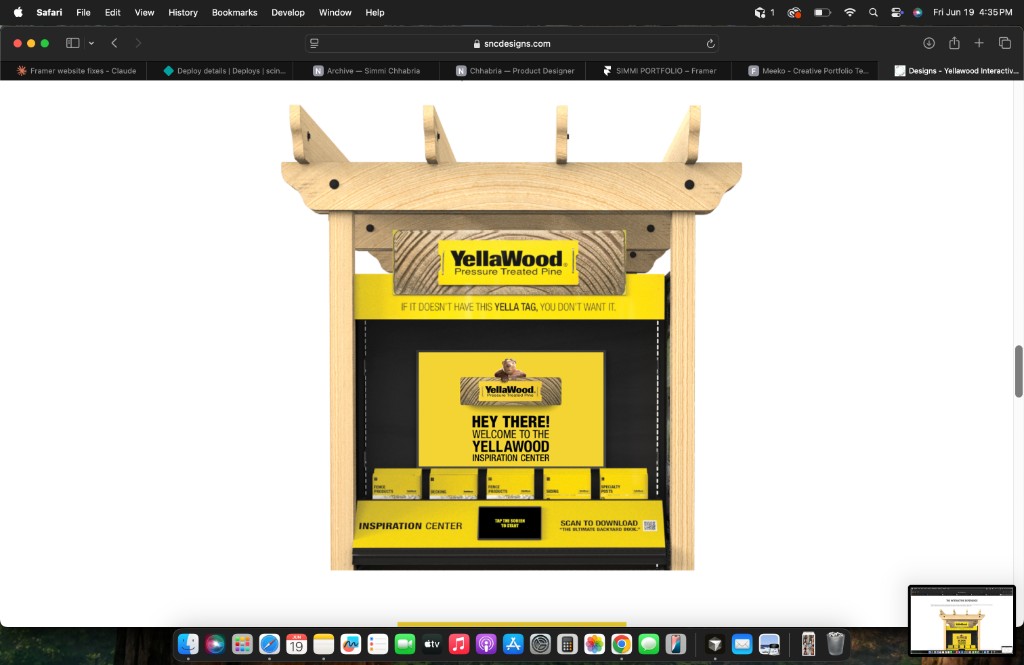Image resolution: width=1024 pixels, height=665 pixels.
Task: Reload the current page
Action: point(711,44)
